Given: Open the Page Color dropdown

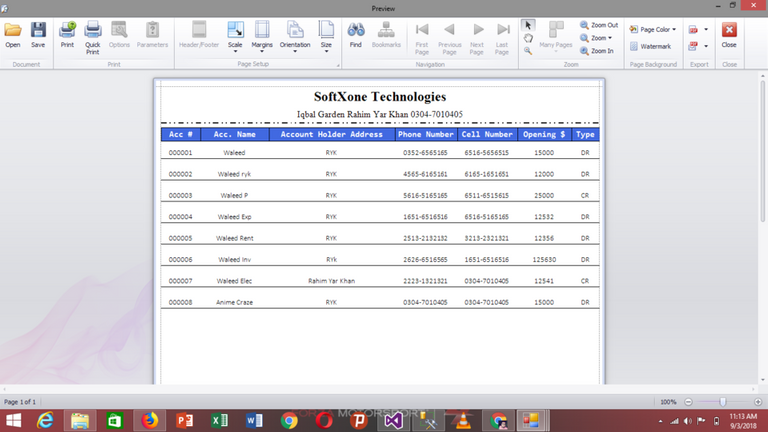Looking at the screenshot, I should coord(653,29).
